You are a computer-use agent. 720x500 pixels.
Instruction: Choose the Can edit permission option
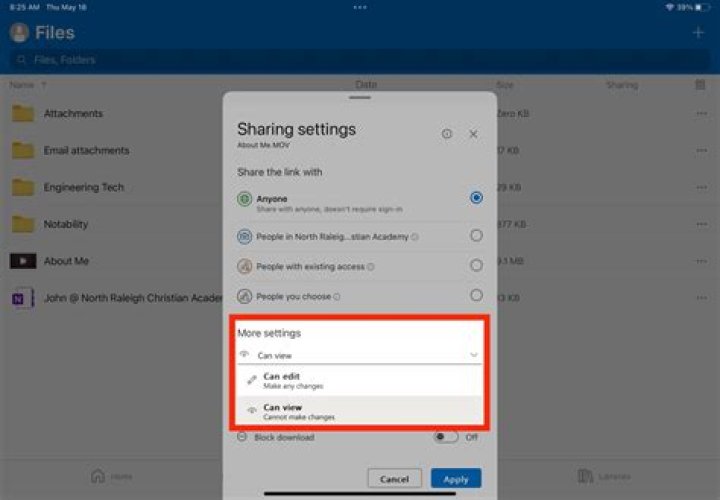tap(359, 380)
